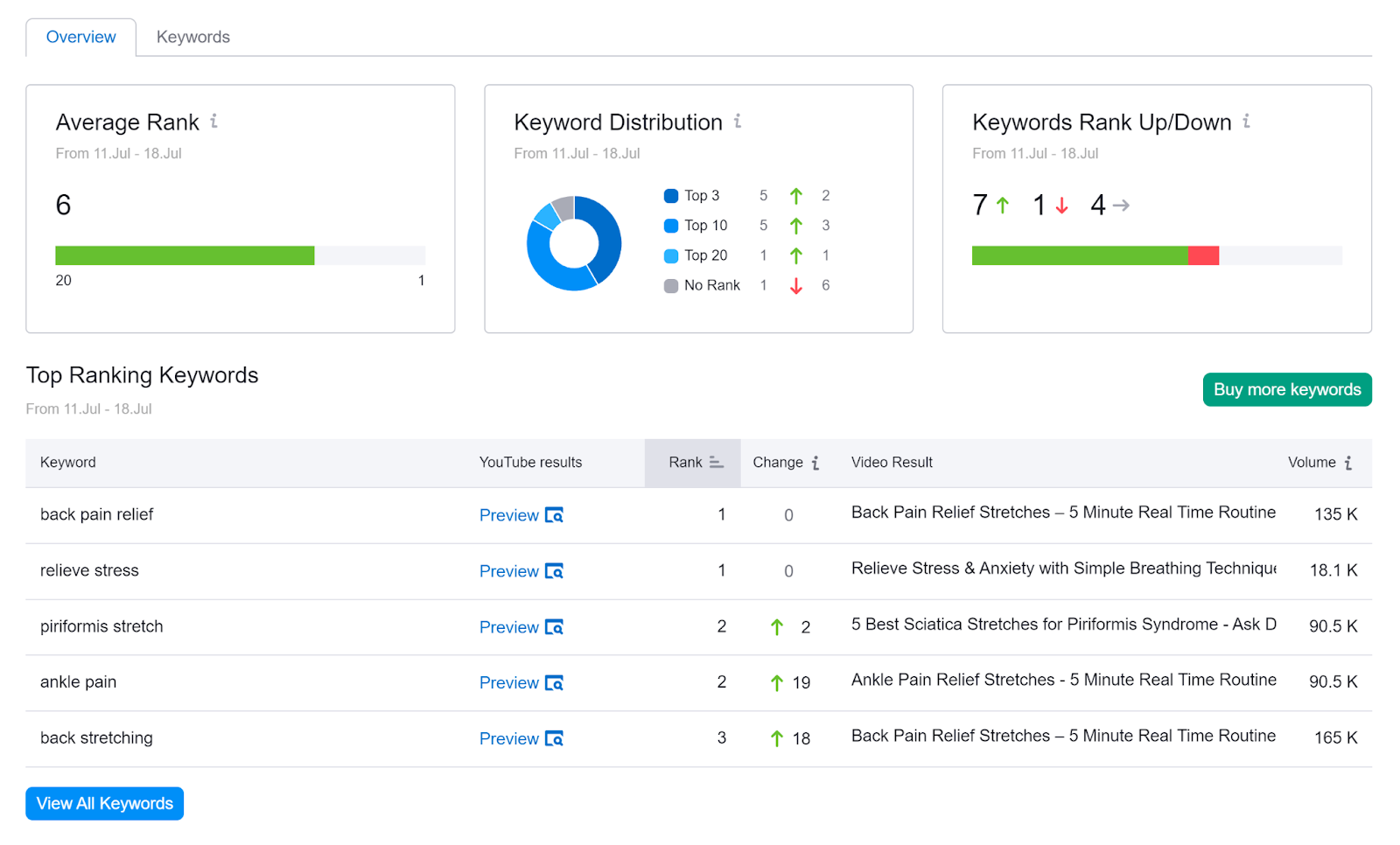Screen dimensions: 1400x845
Task: Open preview icon for back stretching
Action: click(x=554, y=739)
